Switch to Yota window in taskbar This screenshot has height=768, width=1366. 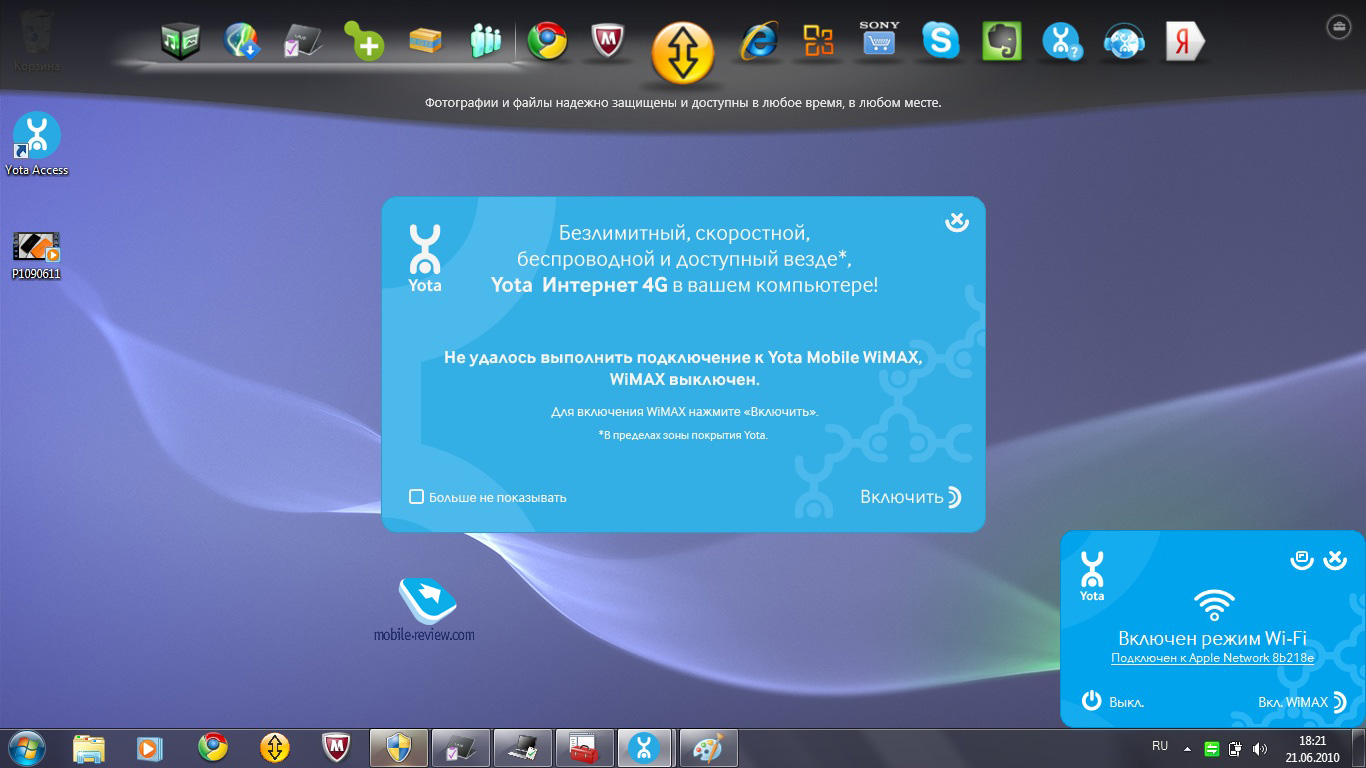(645, 747)
